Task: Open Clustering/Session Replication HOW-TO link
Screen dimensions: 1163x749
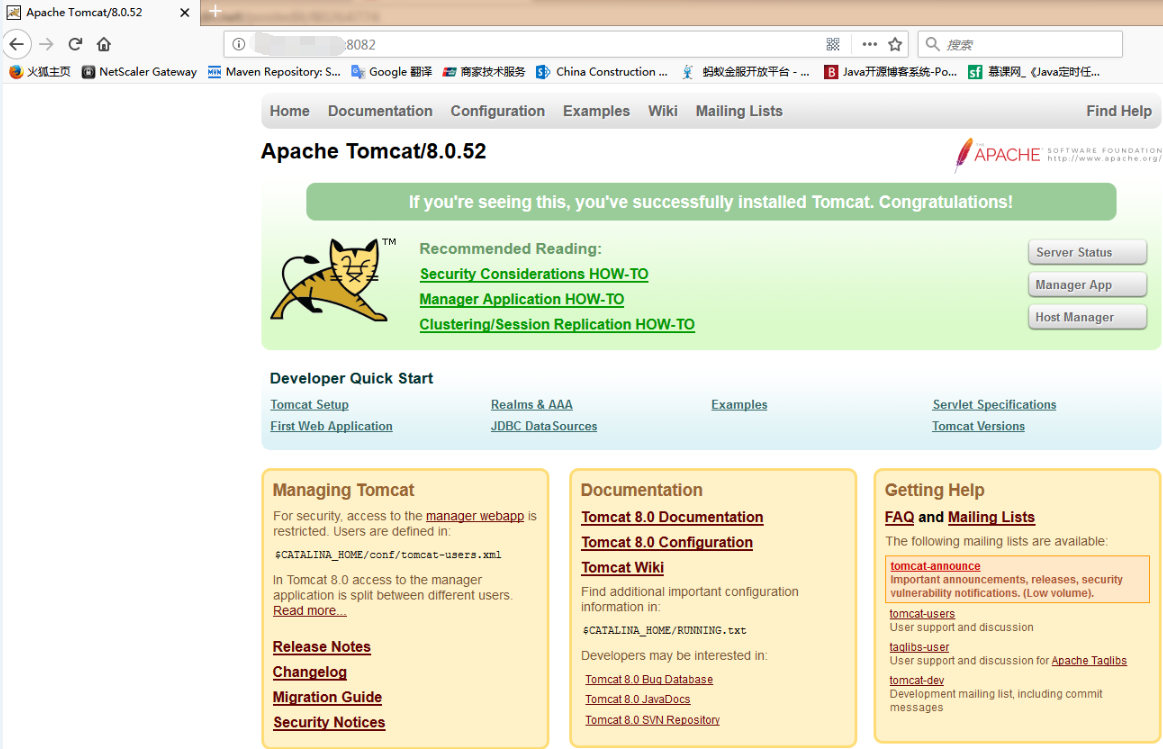Action: 557,325
